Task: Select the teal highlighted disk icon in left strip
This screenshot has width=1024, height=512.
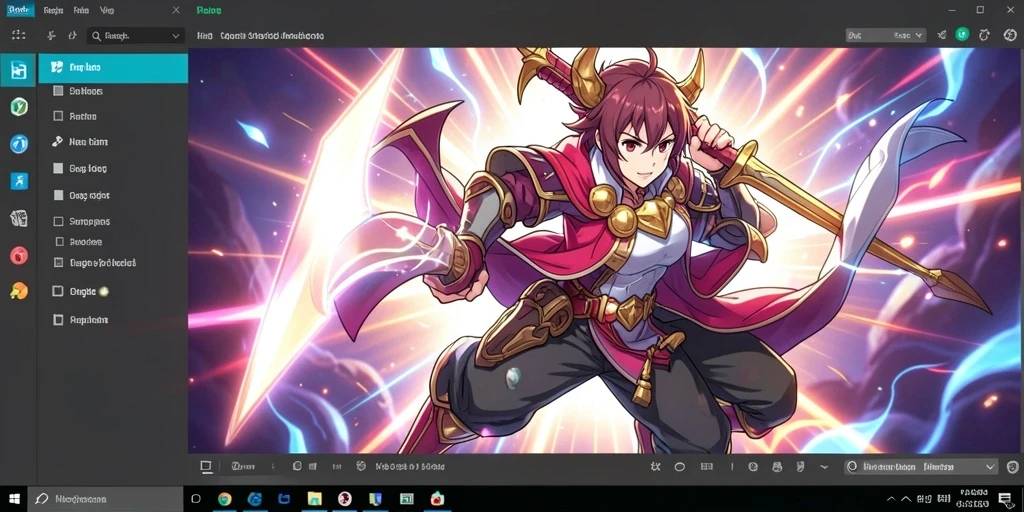Action: [x=18, y=70]
